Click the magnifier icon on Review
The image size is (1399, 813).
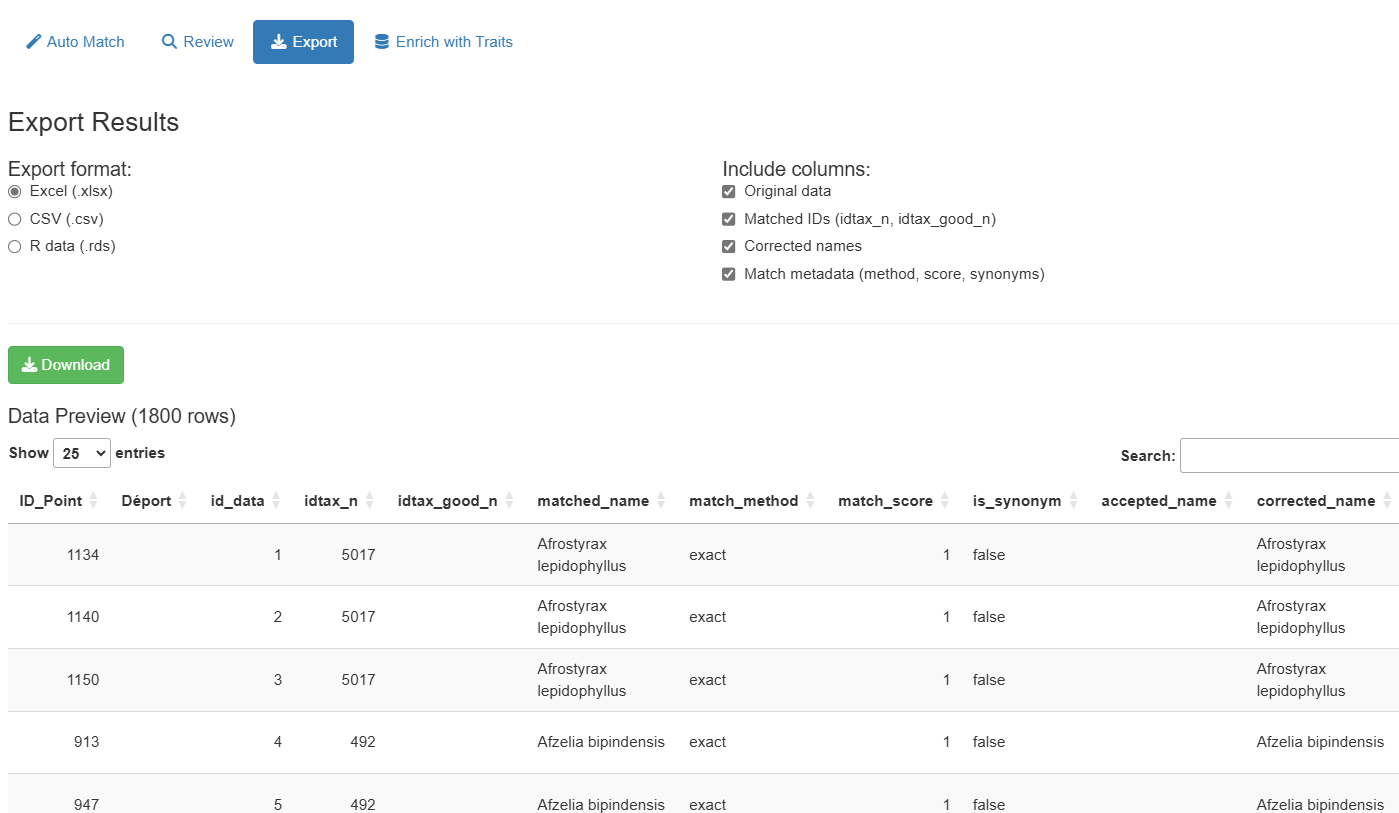(169, 42)
